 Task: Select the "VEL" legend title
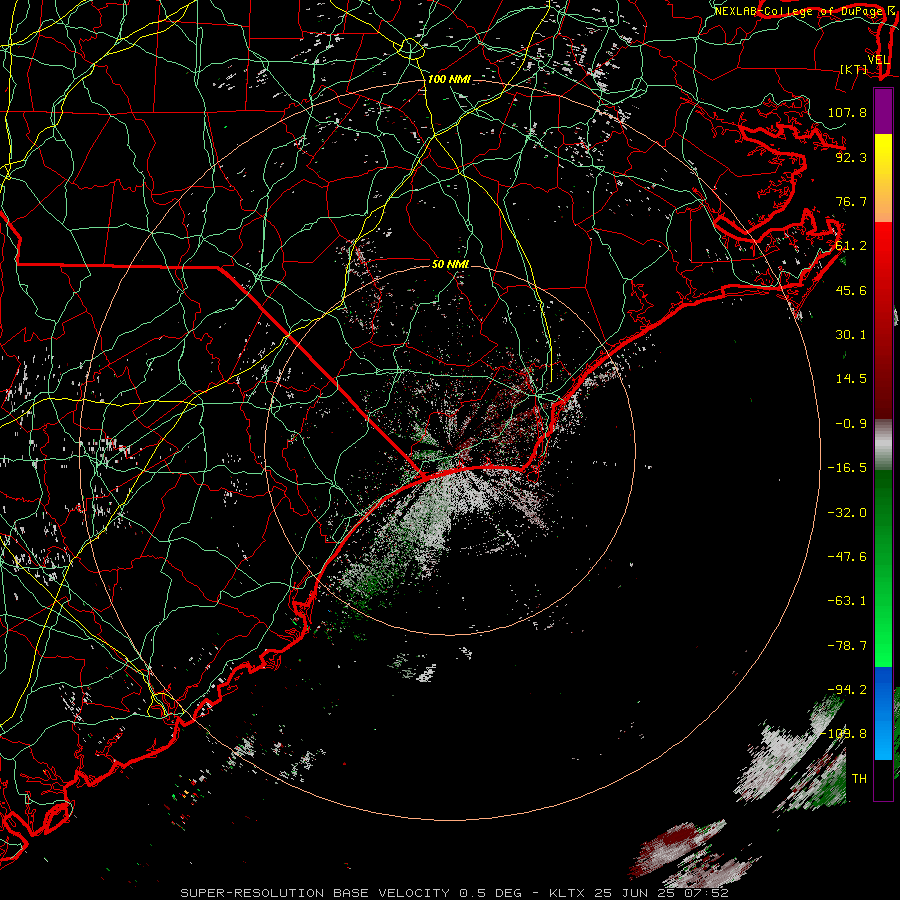879,60
